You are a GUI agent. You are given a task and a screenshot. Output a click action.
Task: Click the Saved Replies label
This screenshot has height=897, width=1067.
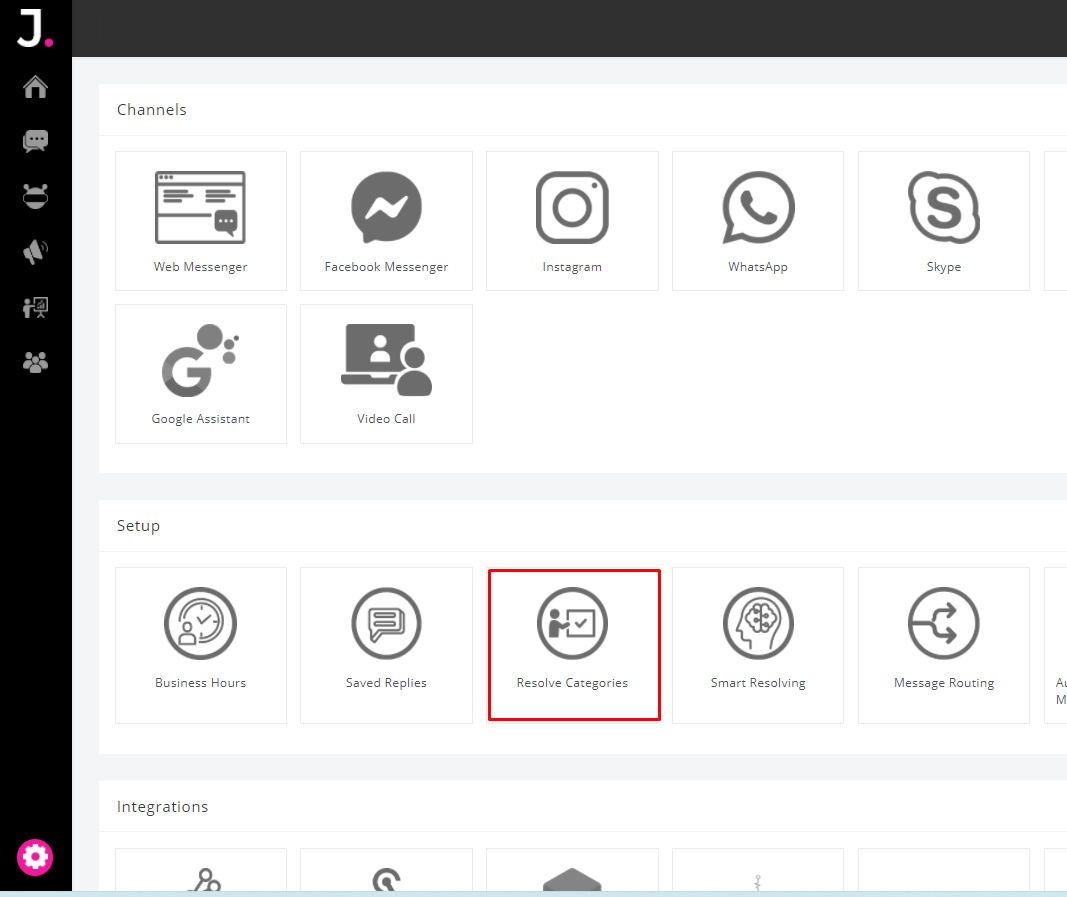pyautogui.click(x=386, y=683)
